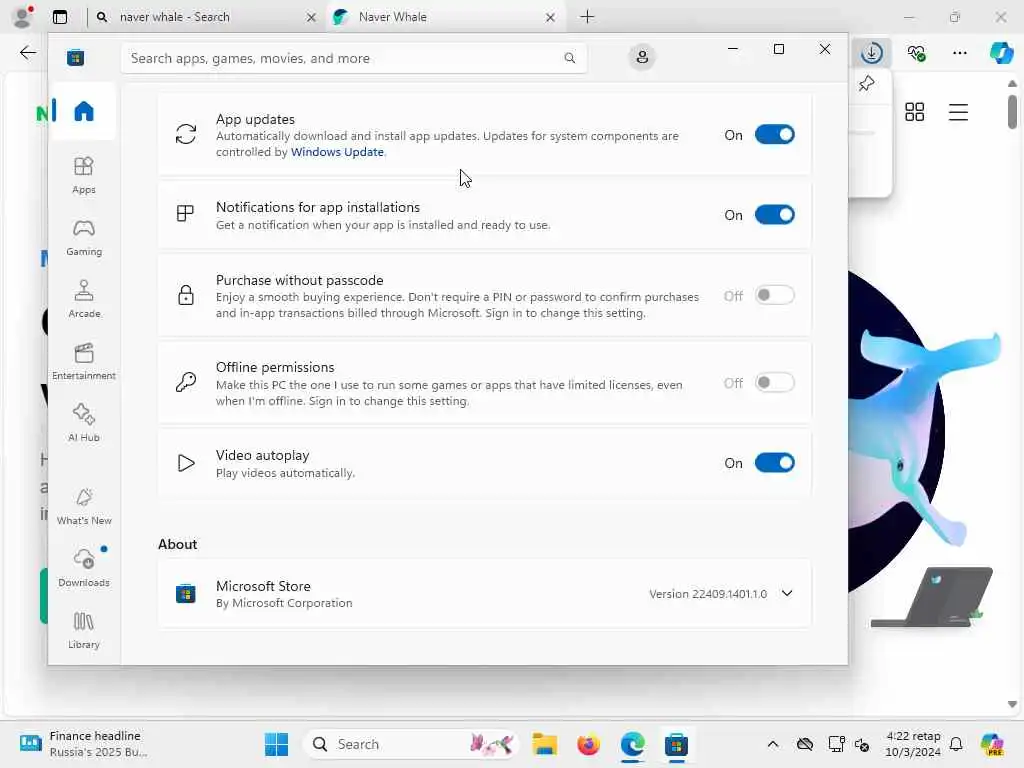Click the By Microsoft Corporation text
The image size is (1024, 768).
coord(284,603)
